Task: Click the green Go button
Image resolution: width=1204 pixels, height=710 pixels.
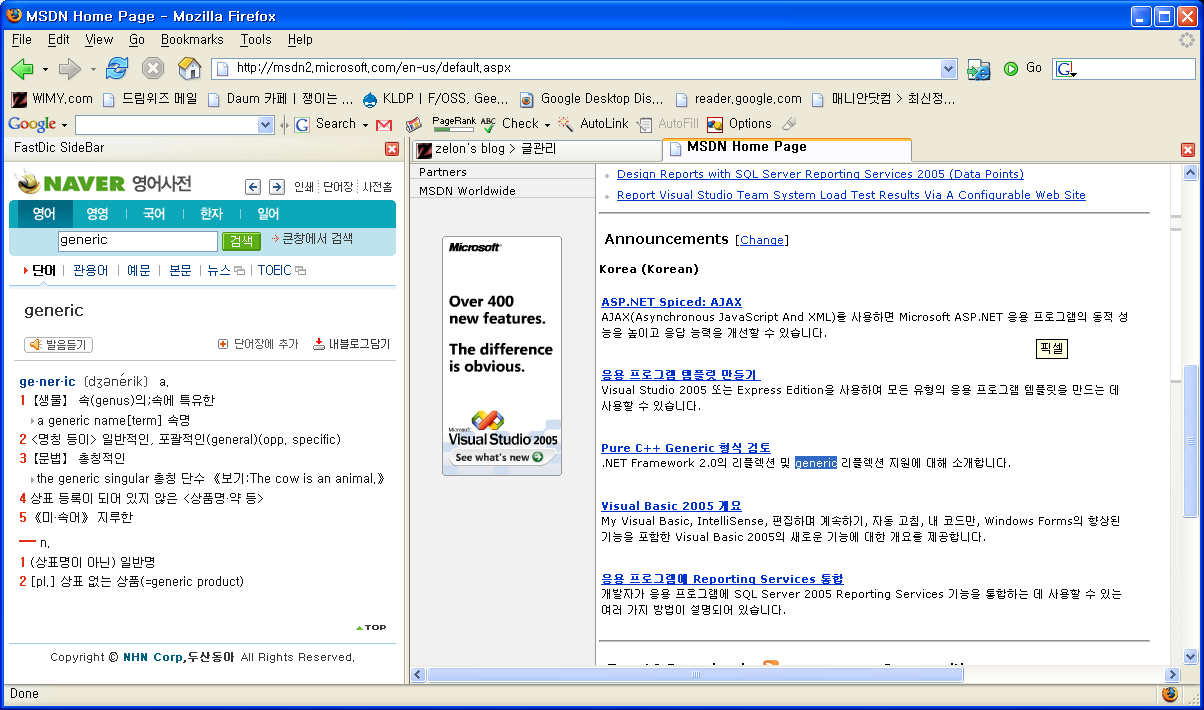Action: coord(1022,69)
